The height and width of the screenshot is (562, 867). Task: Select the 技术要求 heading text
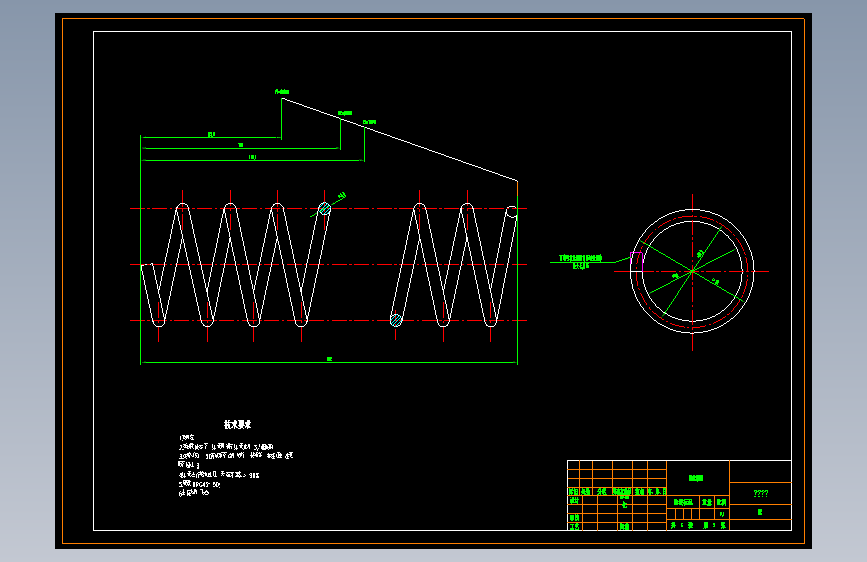237,424
